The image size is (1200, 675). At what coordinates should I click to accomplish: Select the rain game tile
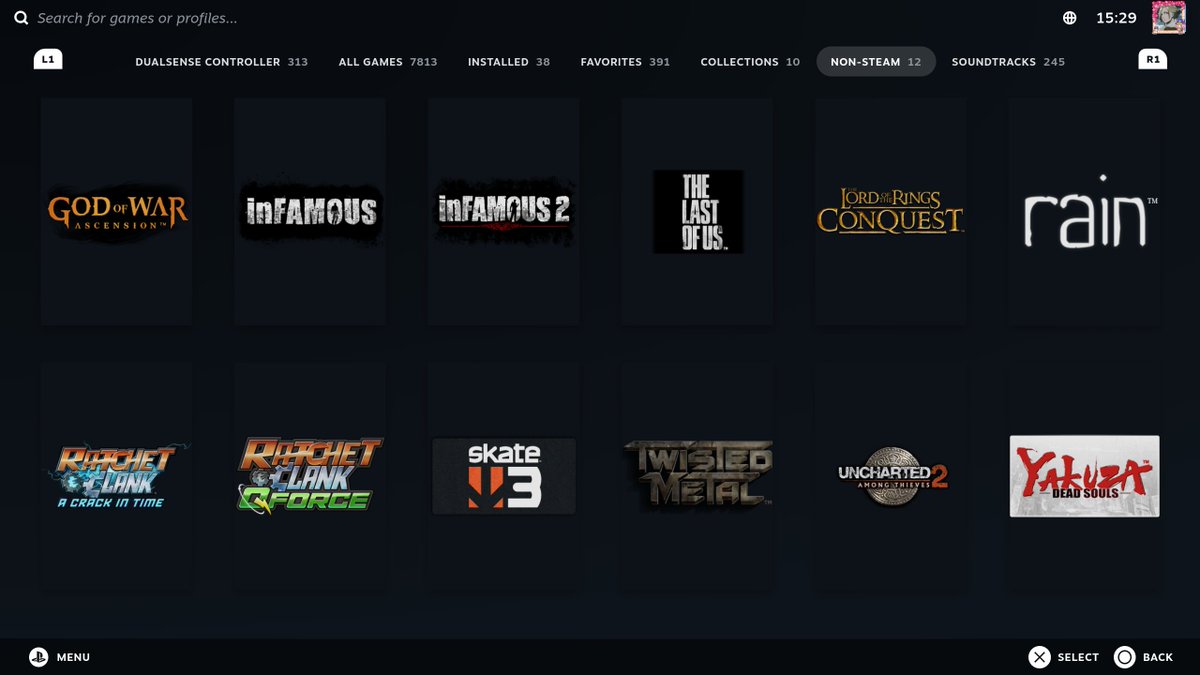pyautogui.click(x=1084, y=211)
